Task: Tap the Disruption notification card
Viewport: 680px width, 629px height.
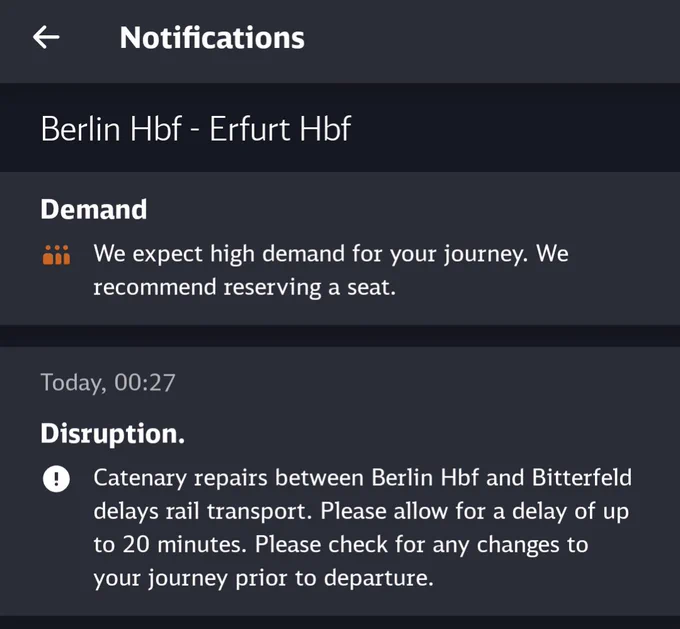Action: [340, 481]
